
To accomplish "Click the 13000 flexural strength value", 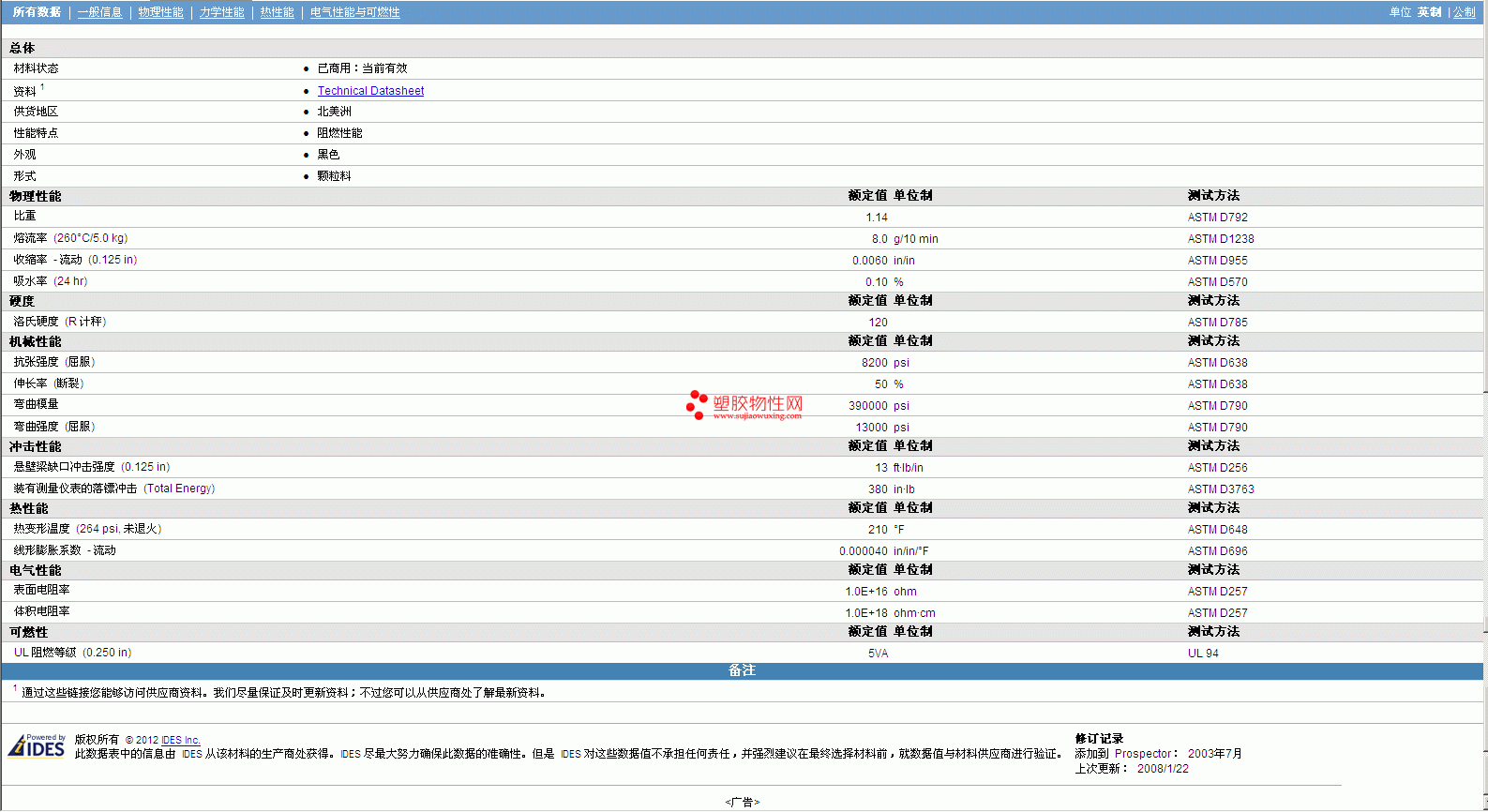I will coord(872,428).
